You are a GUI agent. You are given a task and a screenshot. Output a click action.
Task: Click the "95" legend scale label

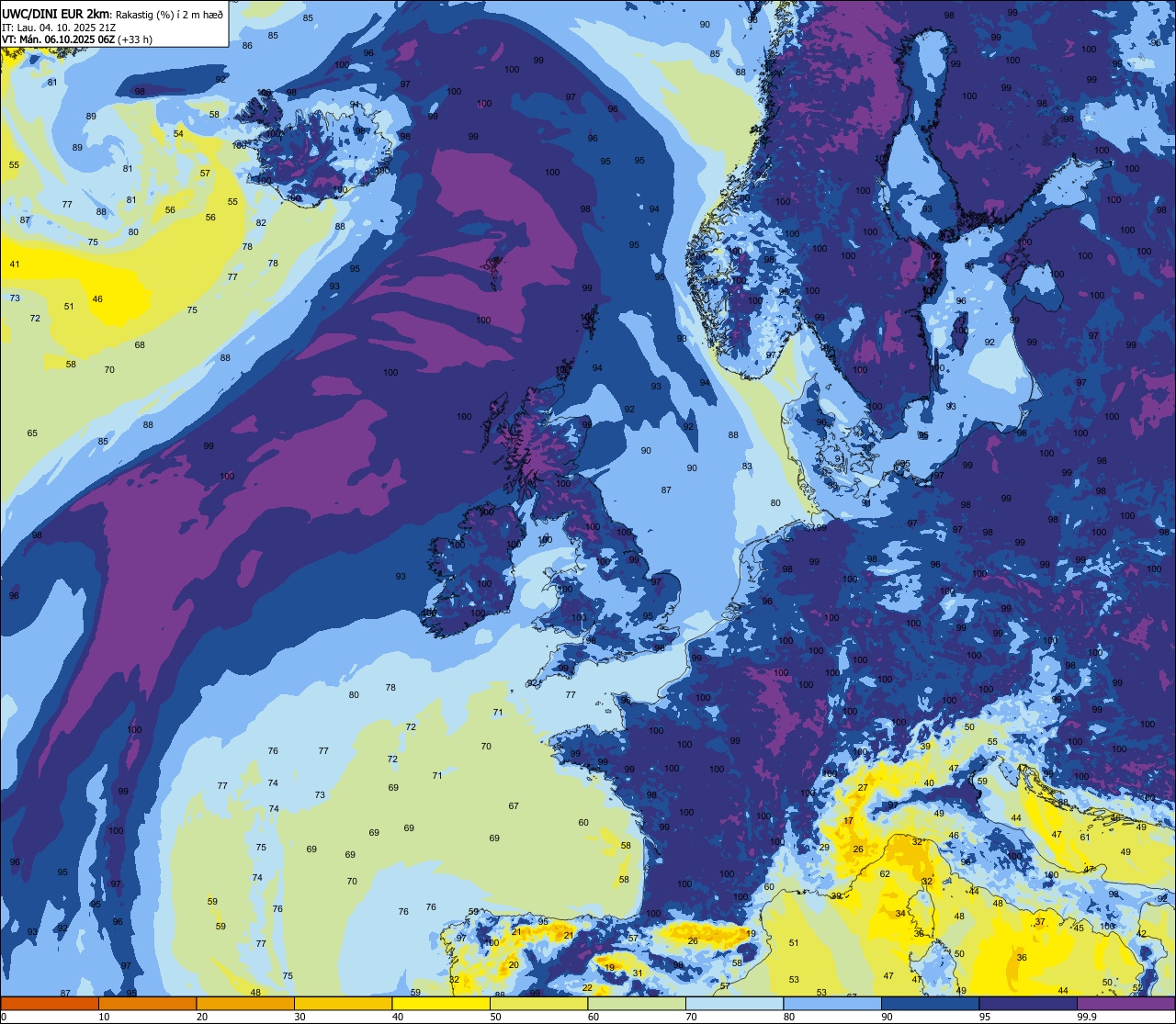click(985, 1017)
